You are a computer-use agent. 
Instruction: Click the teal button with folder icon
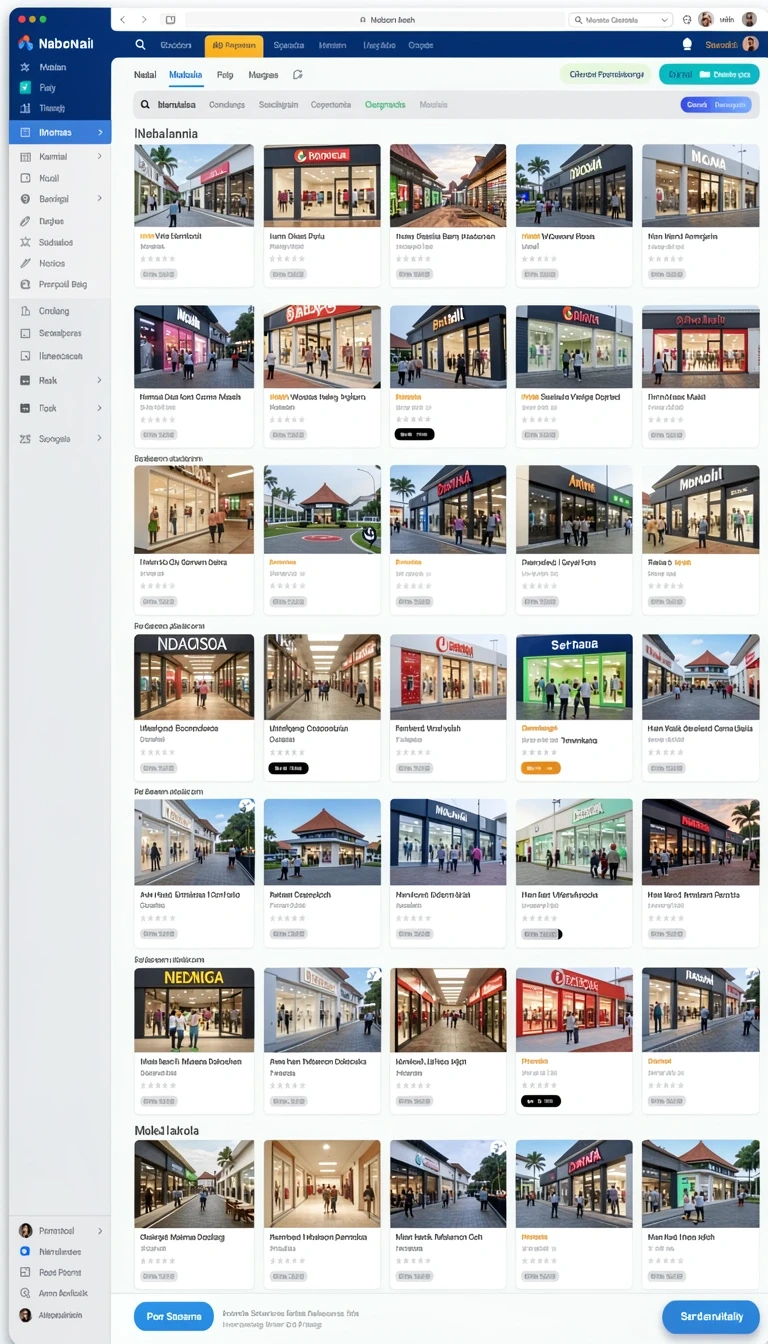pyautogui.click(x=709, y=74)
